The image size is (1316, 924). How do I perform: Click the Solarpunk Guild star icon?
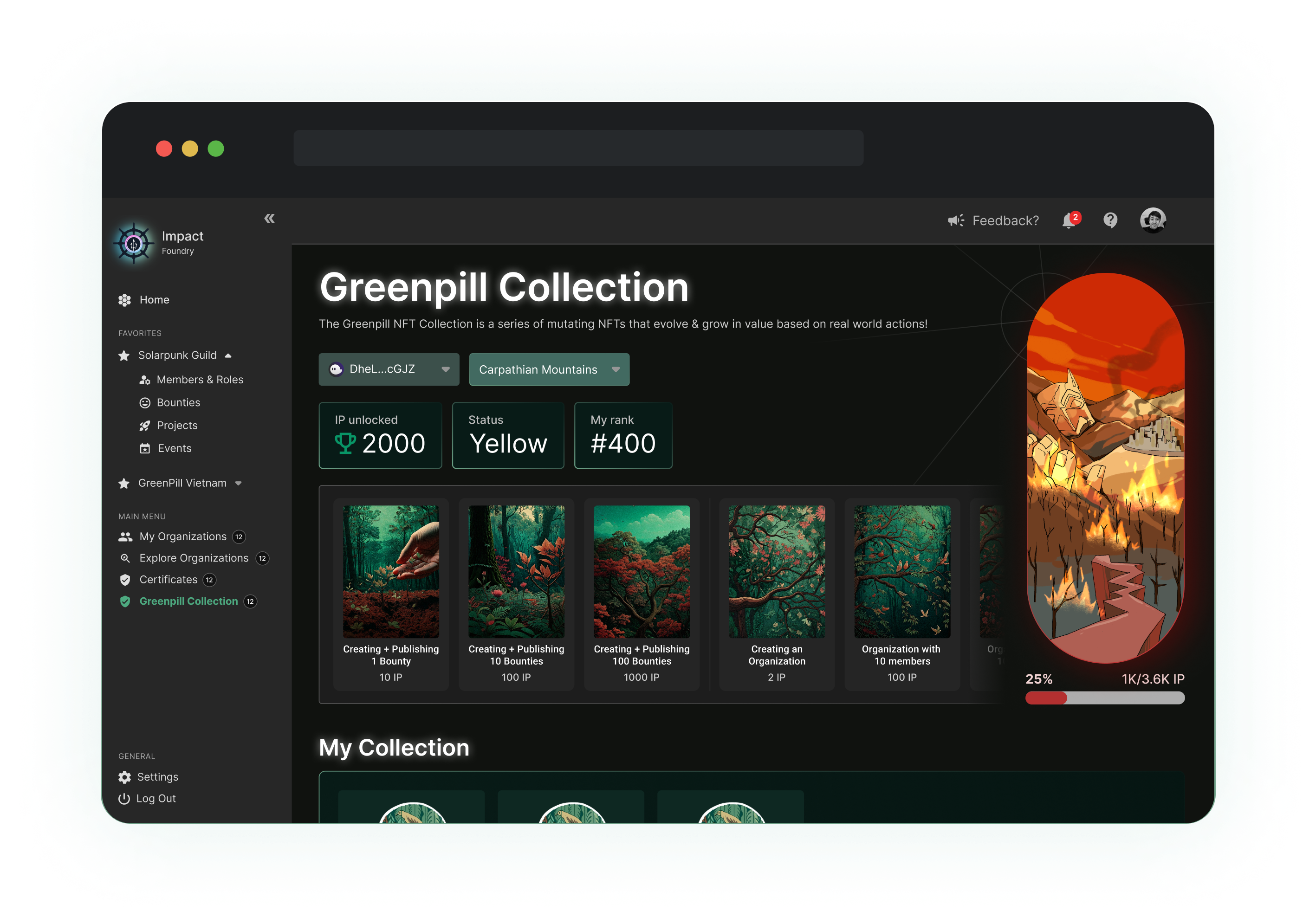click(124, 355)
